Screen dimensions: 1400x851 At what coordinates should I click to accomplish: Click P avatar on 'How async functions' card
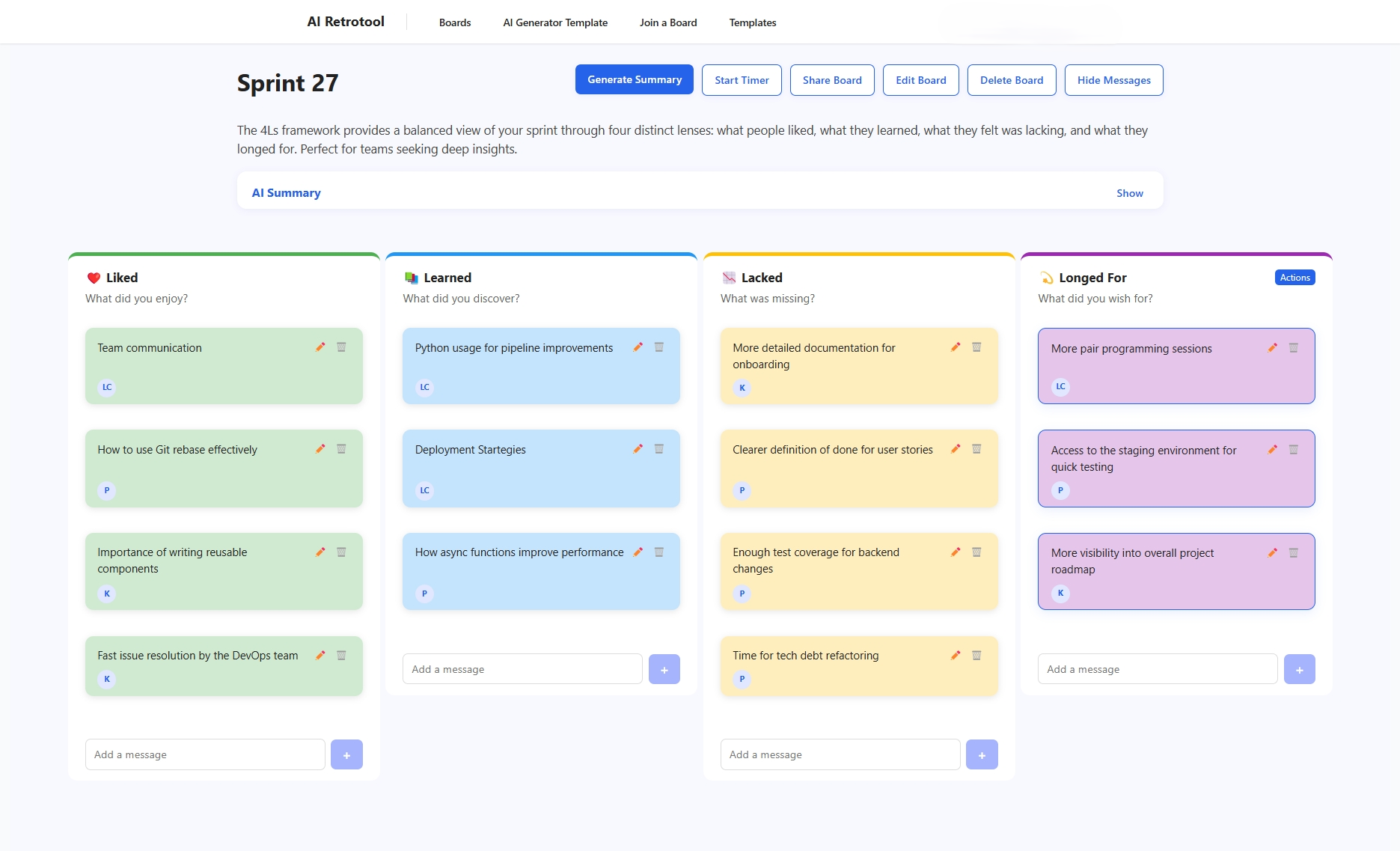coord(424,594)
